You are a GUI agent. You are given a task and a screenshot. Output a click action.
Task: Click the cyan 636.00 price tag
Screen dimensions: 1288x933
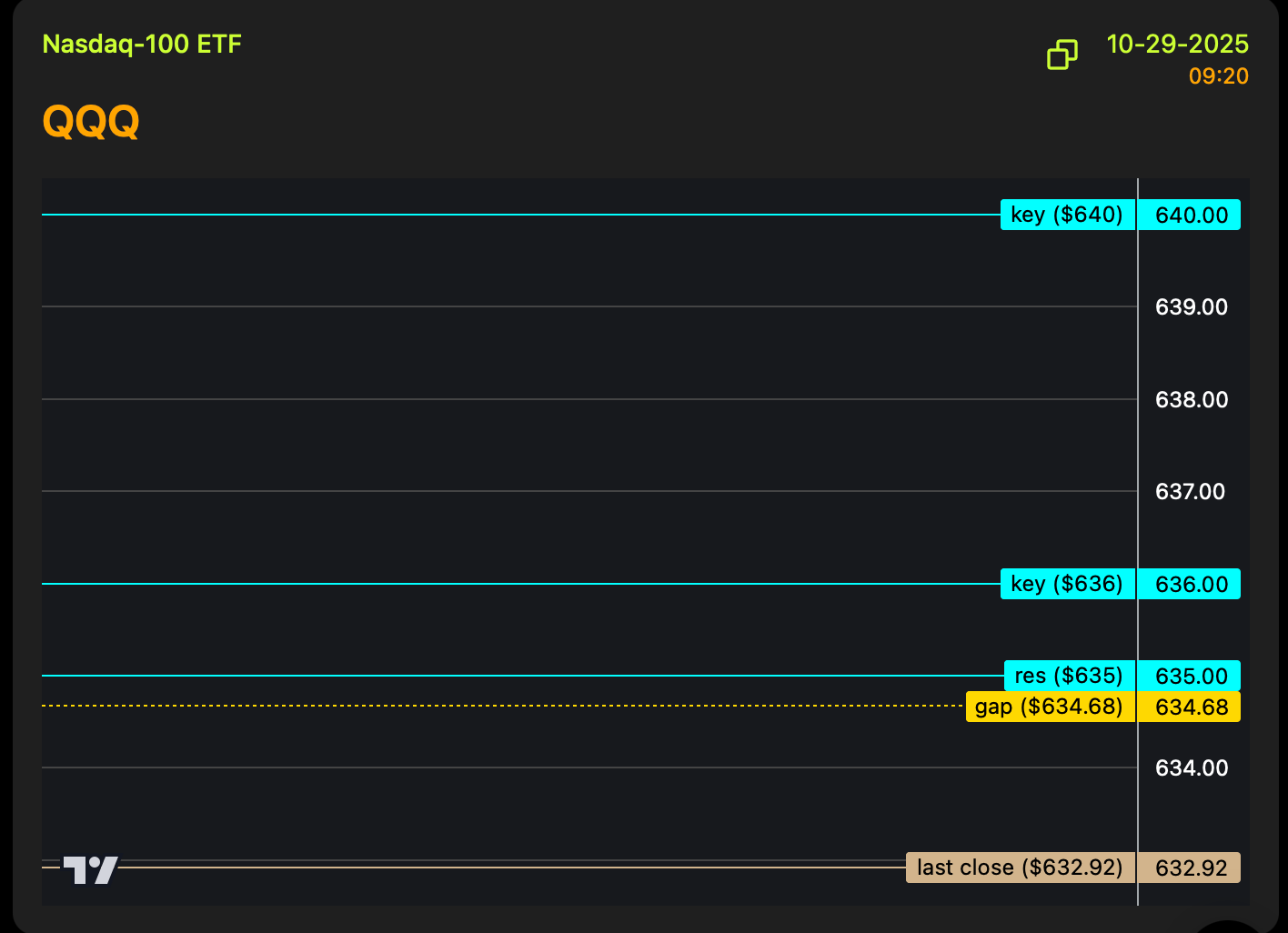tap(1190, 585)
